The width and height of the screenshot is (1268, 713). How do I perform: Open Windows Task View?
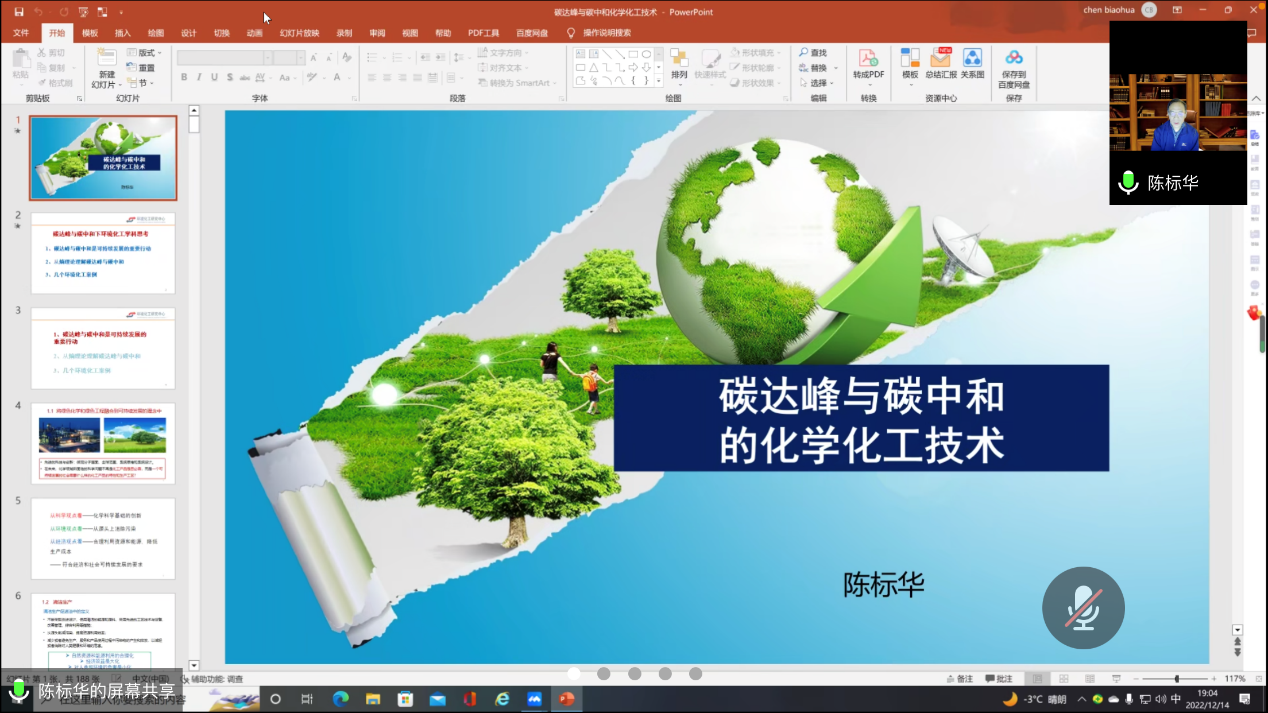[308, 698]
